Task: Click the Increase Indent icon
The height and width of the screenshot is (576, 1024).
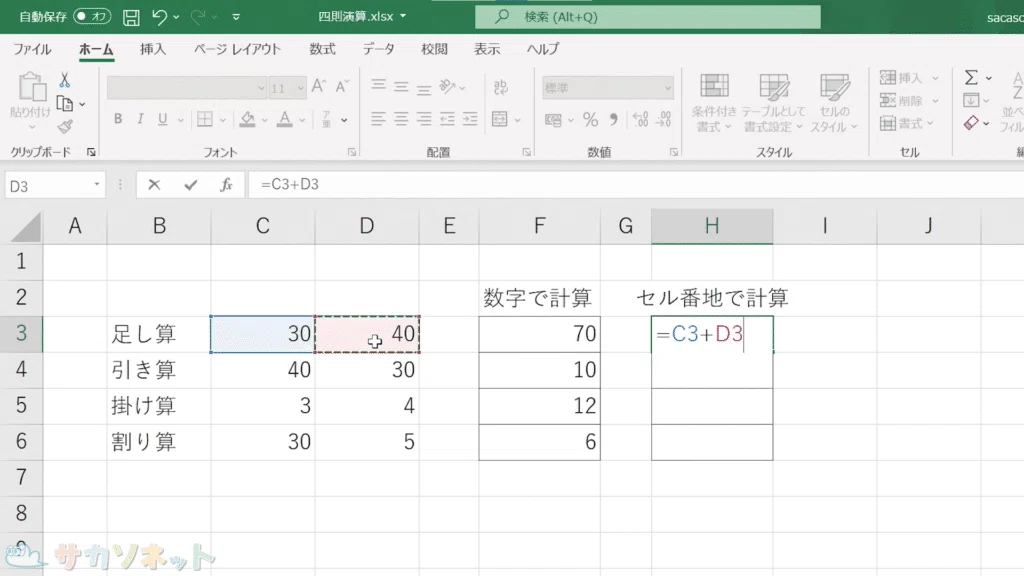Action: (x=470, y=119)
